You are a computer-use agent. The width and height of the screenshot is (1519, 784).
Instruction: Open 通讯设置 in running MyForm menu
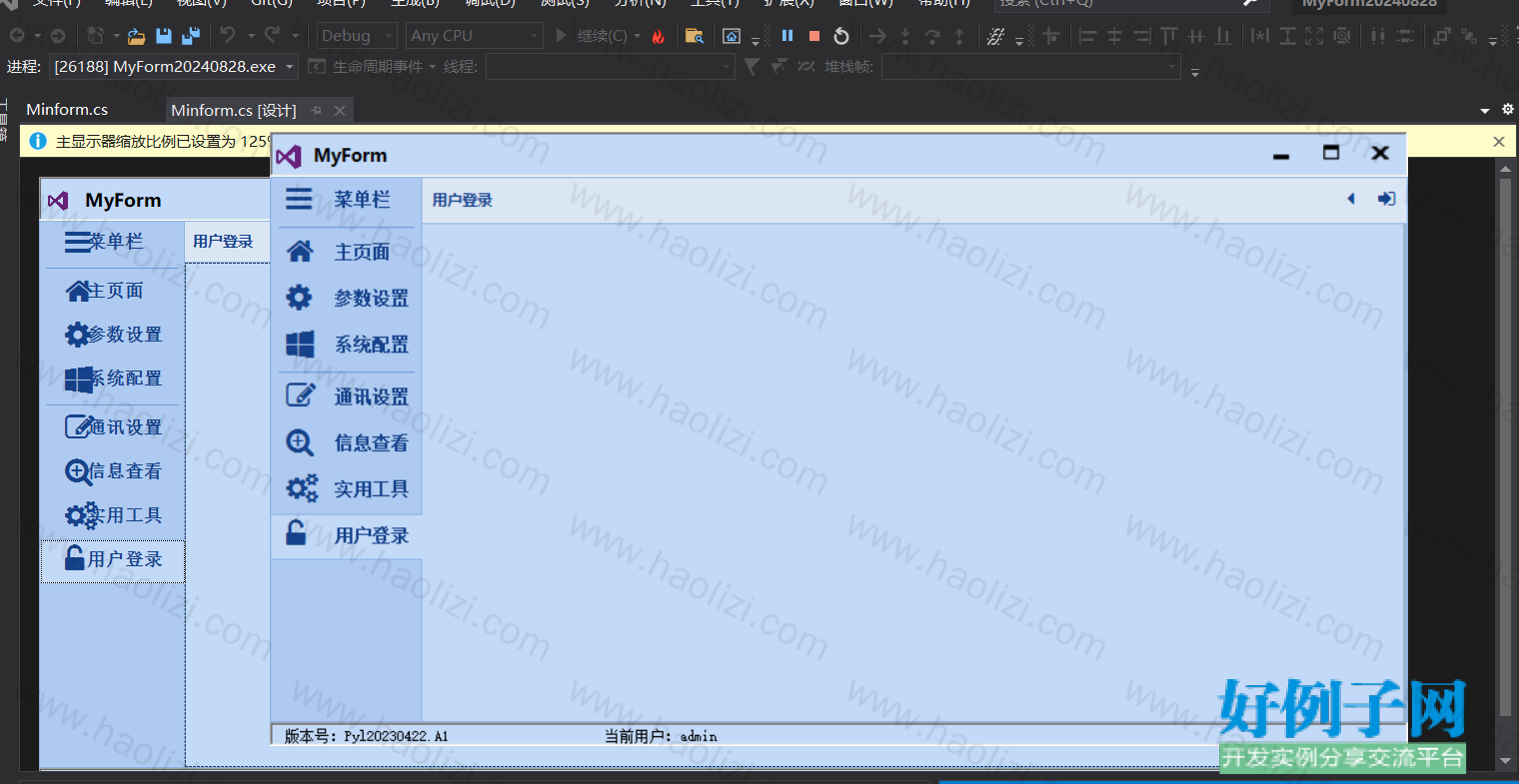coord(347,396)
